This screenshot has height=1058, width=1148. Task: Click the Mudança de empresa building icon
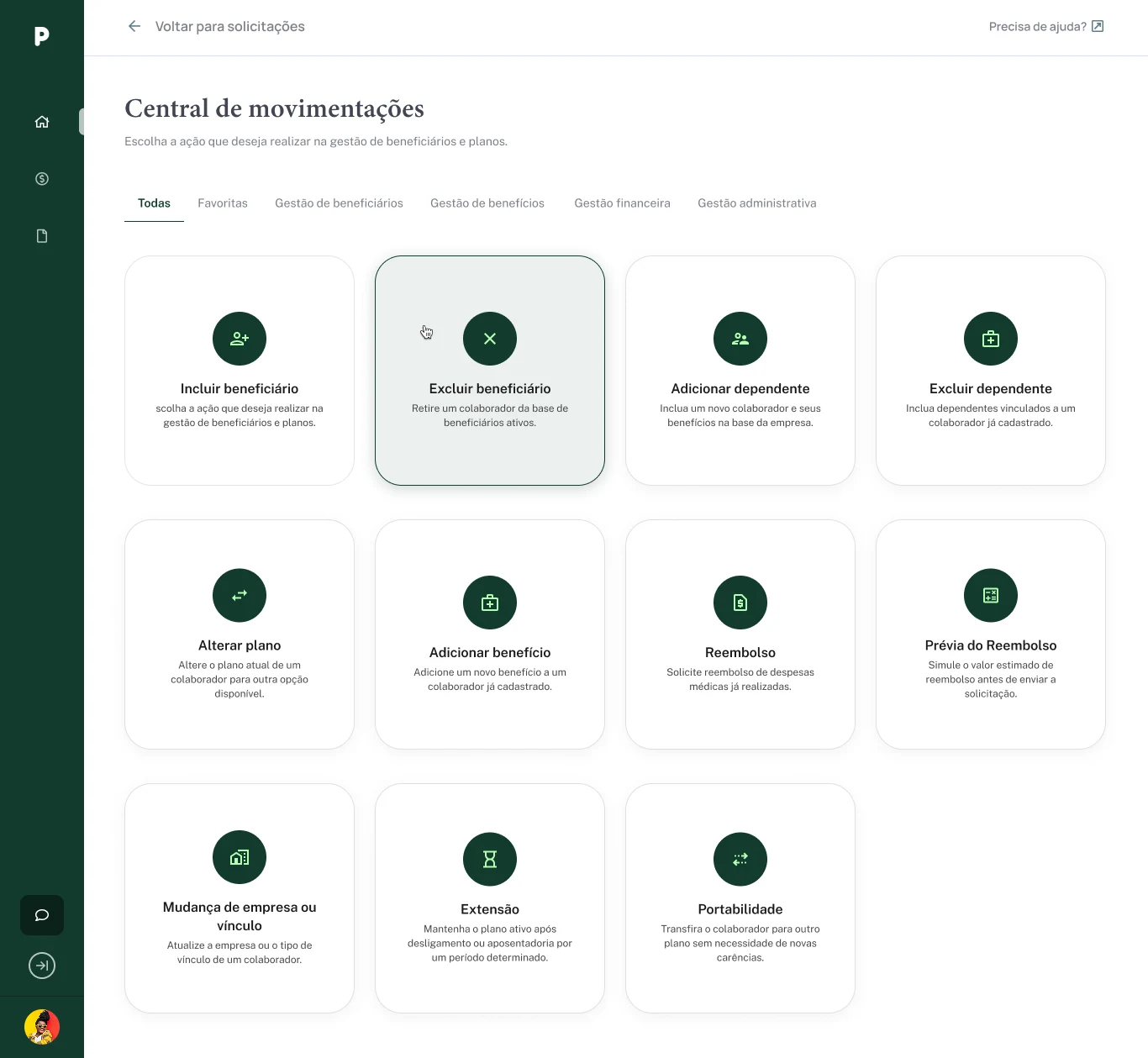[240, 857]
